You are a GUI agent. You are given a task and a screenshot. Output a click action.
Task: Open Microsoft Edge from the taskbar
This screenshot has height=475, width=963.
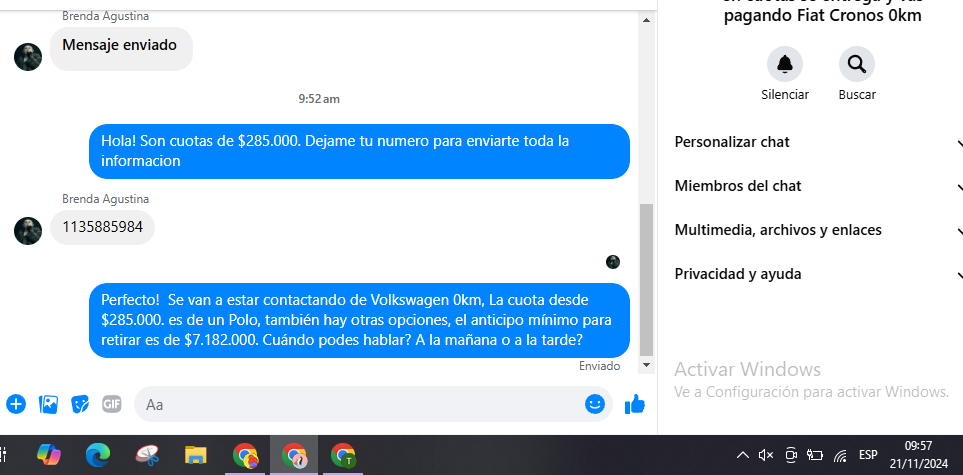(x=98, y=455)
